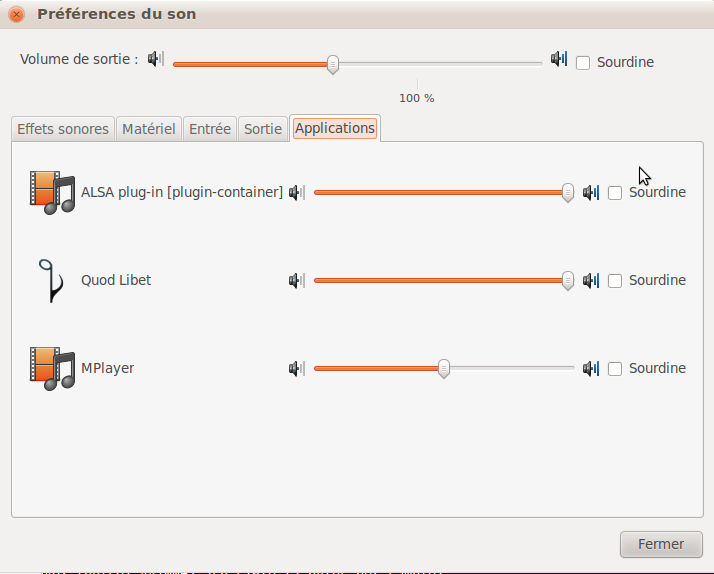Click the high volume icon beside output slider
Image resolution: width=714 pixels, height=574 pixels.
click(x=559, y=59)
